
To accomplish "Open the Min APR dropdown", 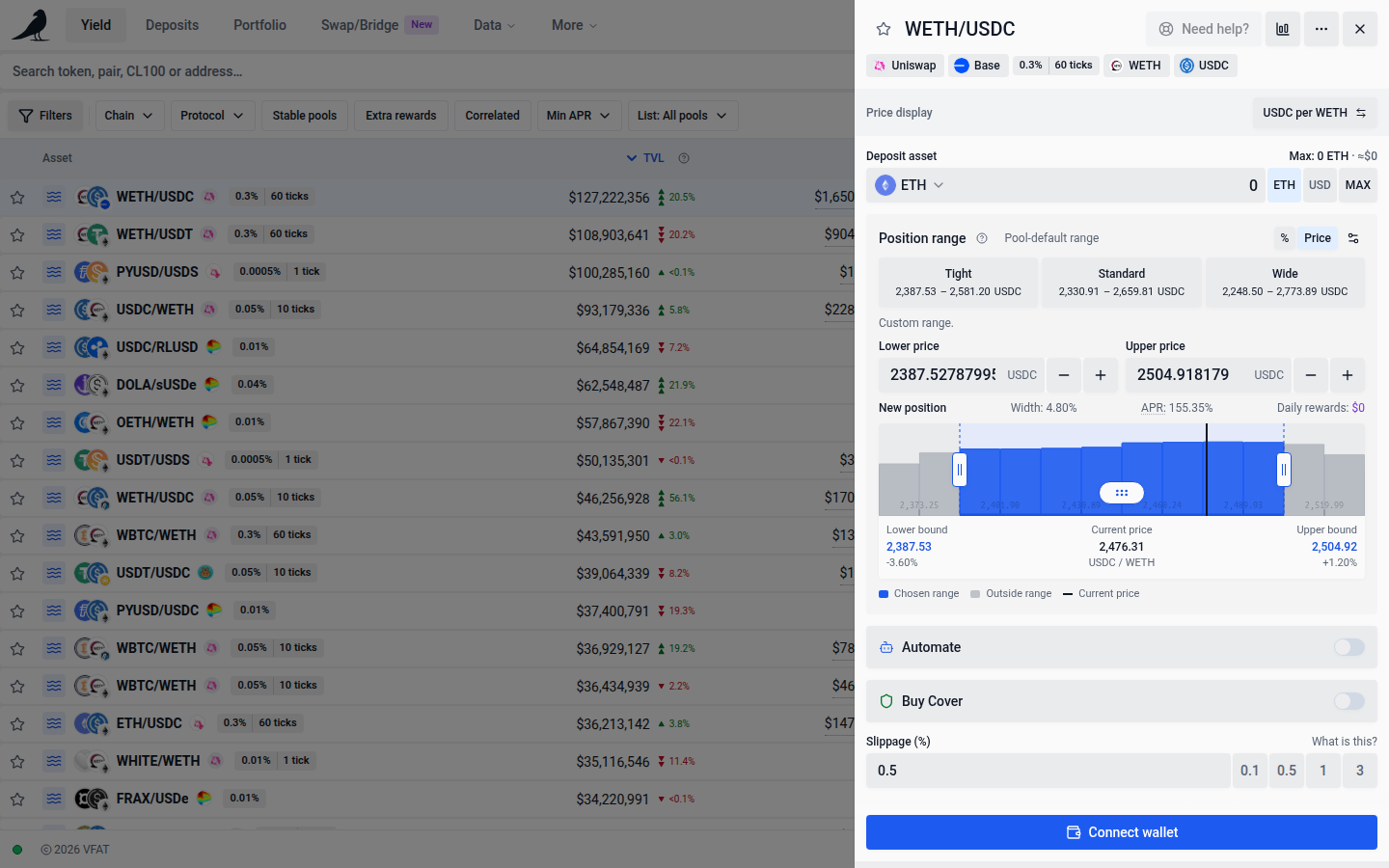I will tap(579, 116).
